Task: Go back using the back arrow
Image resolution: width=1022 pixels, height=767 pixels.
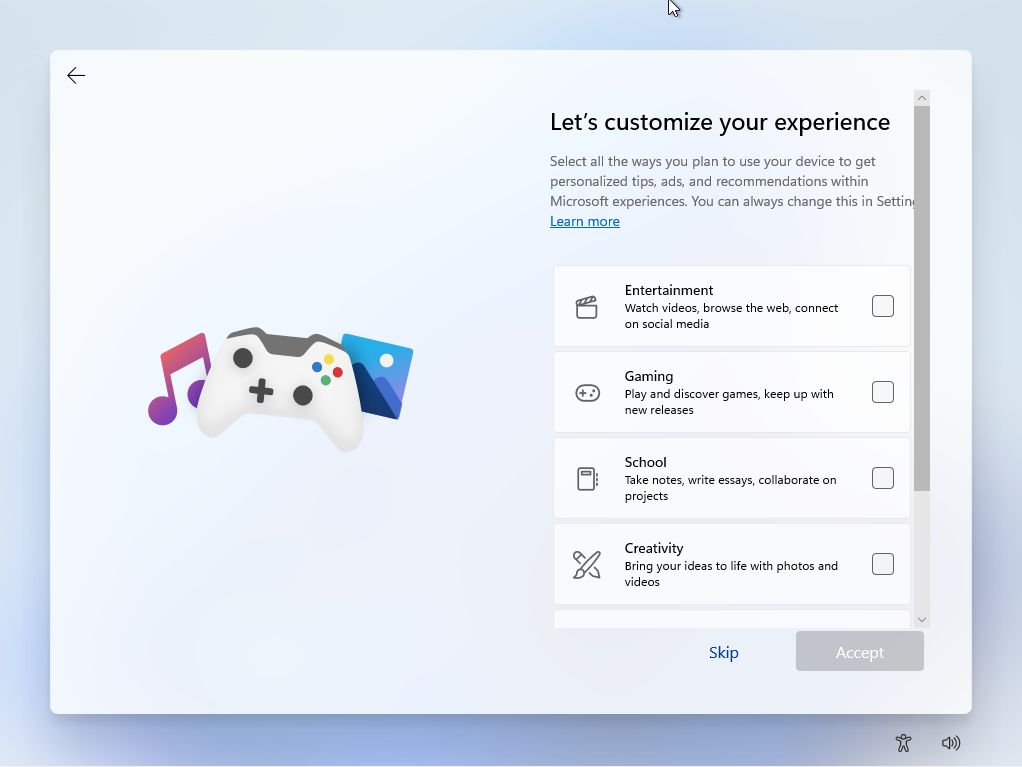Action: click(76, 76)
